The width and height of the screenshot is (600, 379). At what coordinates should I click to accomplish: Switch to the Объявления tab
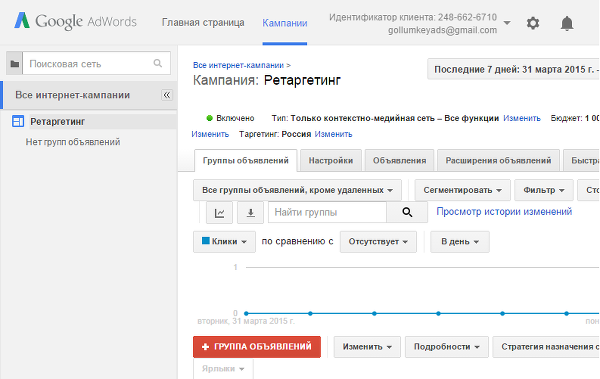[x=399, y=160]
